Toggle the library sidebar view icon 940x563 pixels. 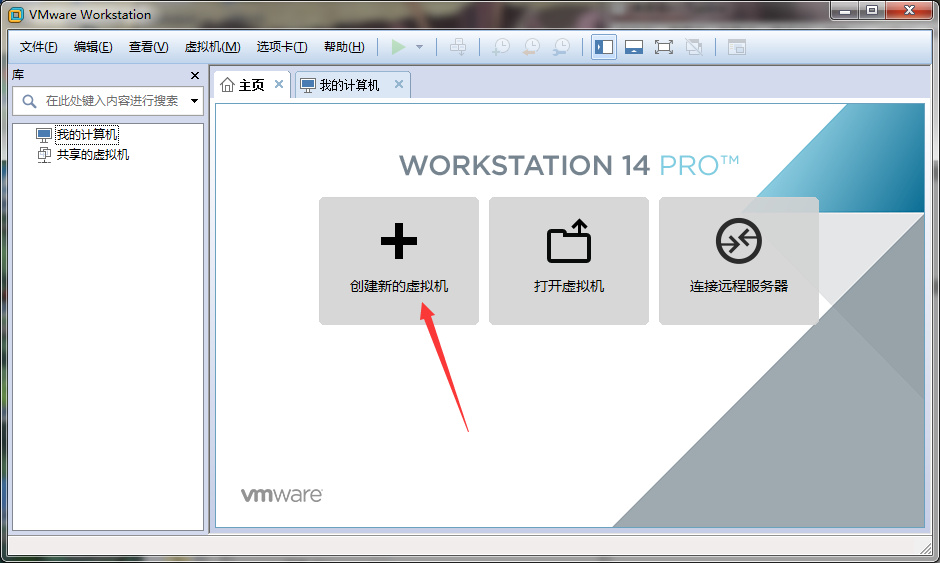coord(604,47)
